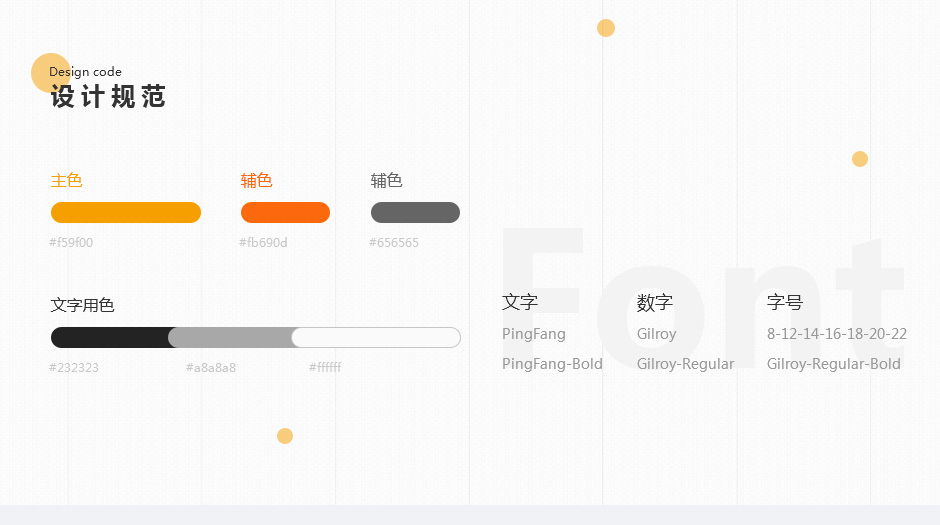Click the 设计规范 heading
The image size is (940, 525).
[x=108, y=96]
